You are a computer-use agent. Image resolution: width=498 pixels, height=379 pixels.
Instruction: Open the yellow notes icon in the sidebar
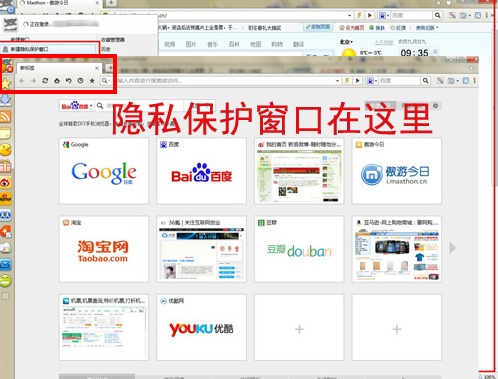click(x=6, y=133)
